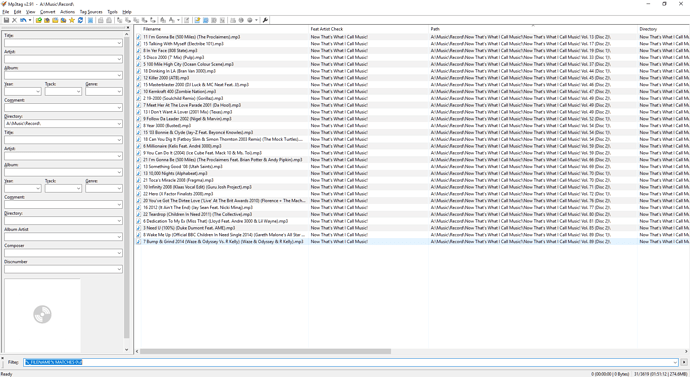
Task: Click the Favorites star icon
Action: pos(71,20)
